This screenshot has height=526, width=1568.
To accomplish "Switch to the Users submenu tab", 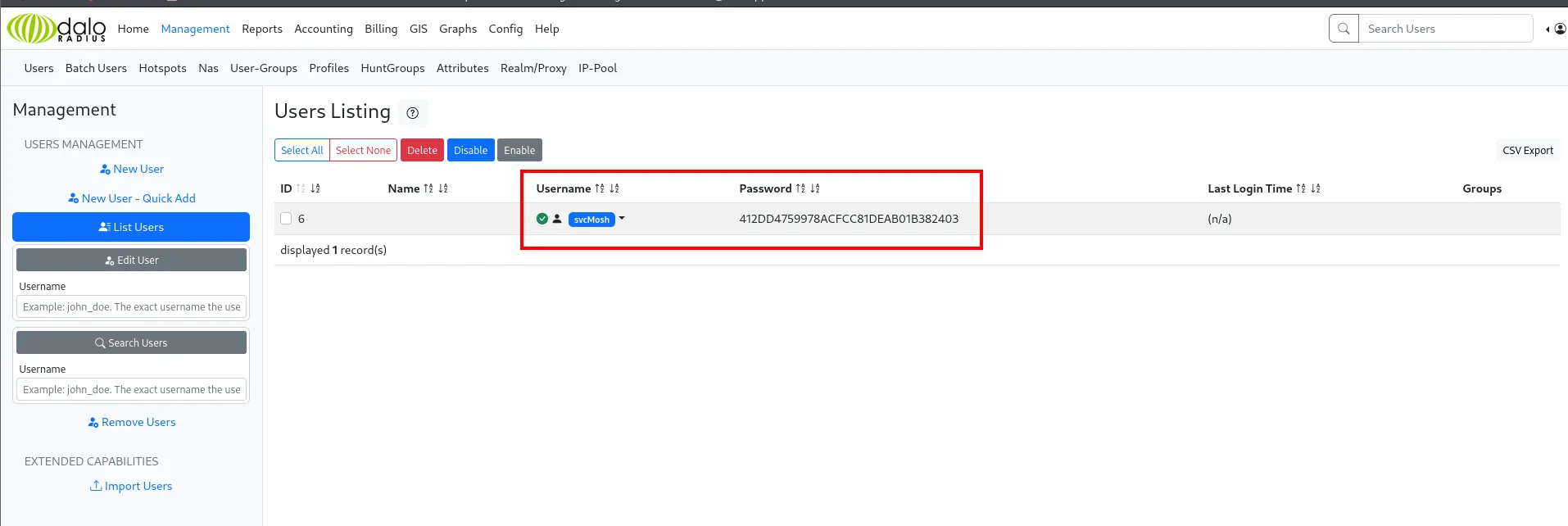I will 39,68.
